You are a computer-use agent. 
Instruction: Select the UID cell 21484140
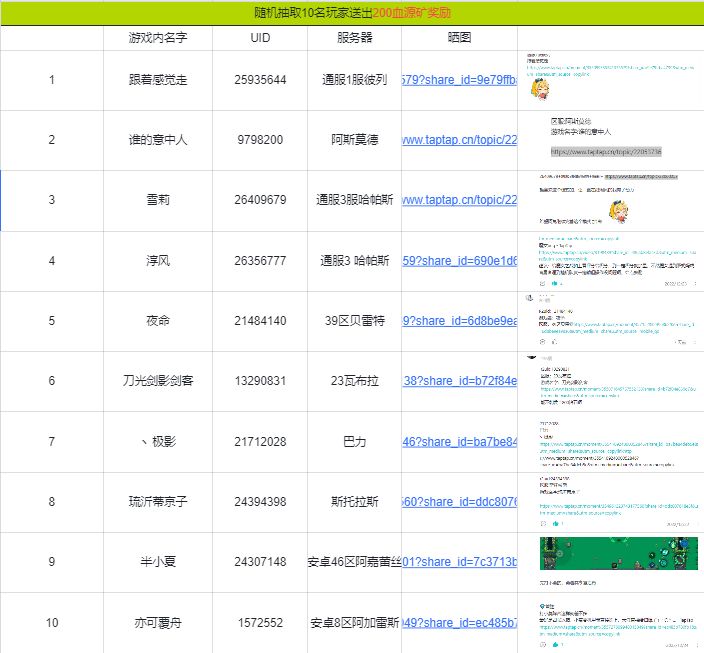coord(260,321)
